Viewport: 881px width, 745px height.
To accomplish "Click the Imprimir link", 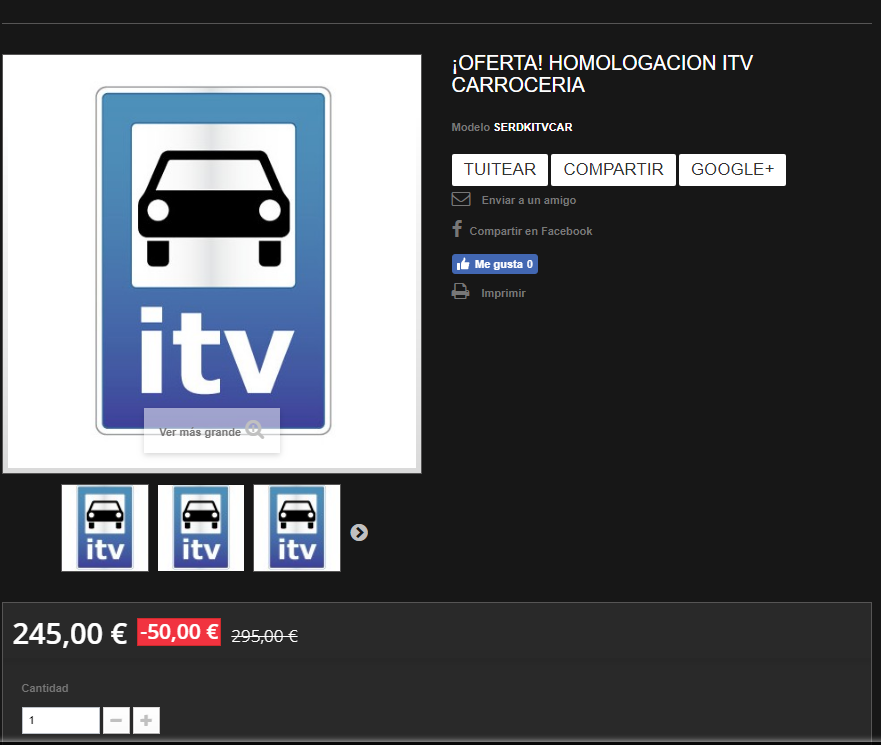I will [503, 293].
